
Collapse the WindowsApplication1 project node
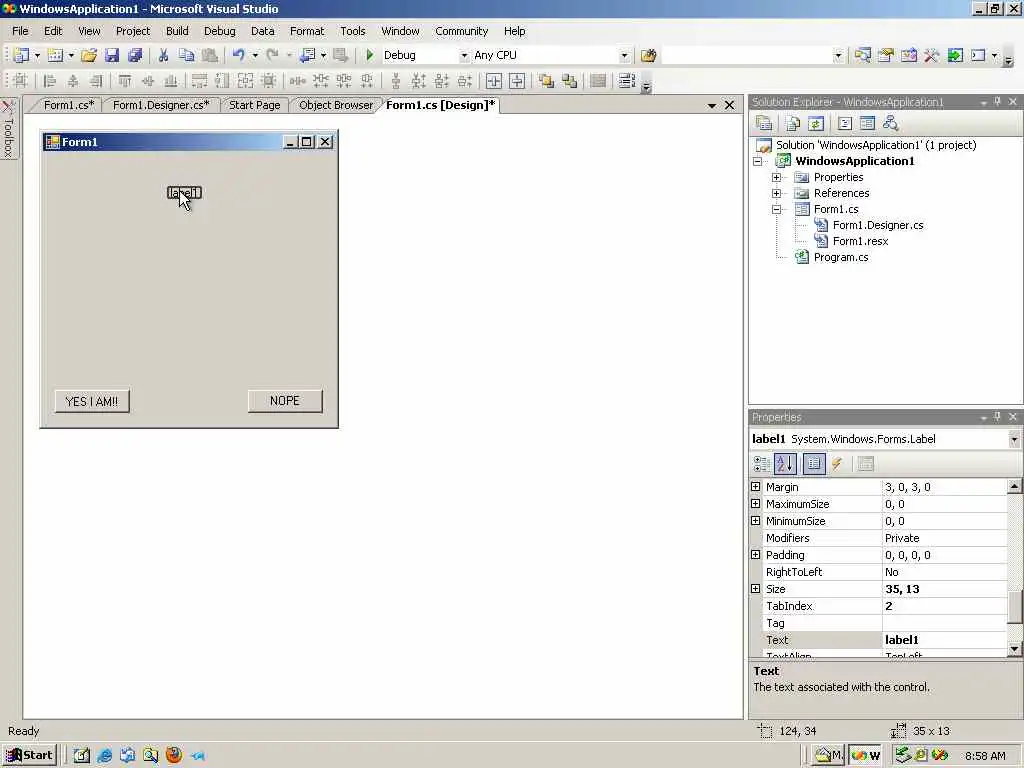(x=758, y=161)
